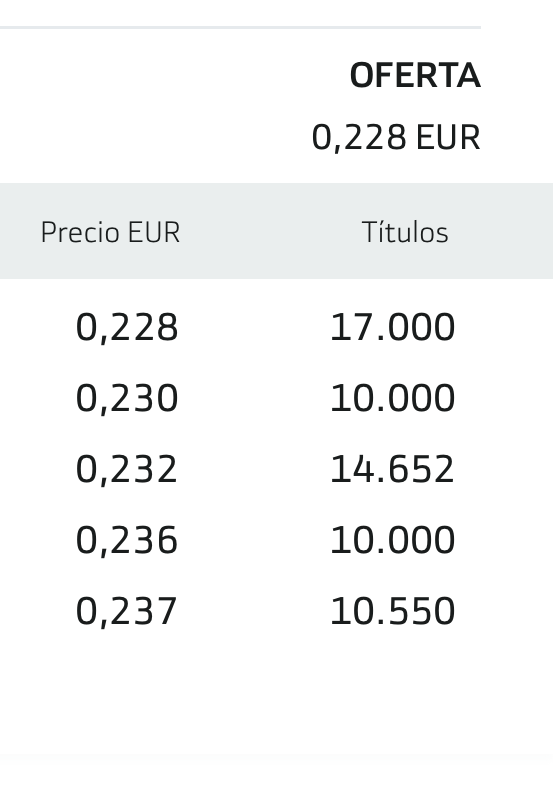Select the 0,236 price cell
The height and width of the screenshot is (795, 553).
pos(127,540)
